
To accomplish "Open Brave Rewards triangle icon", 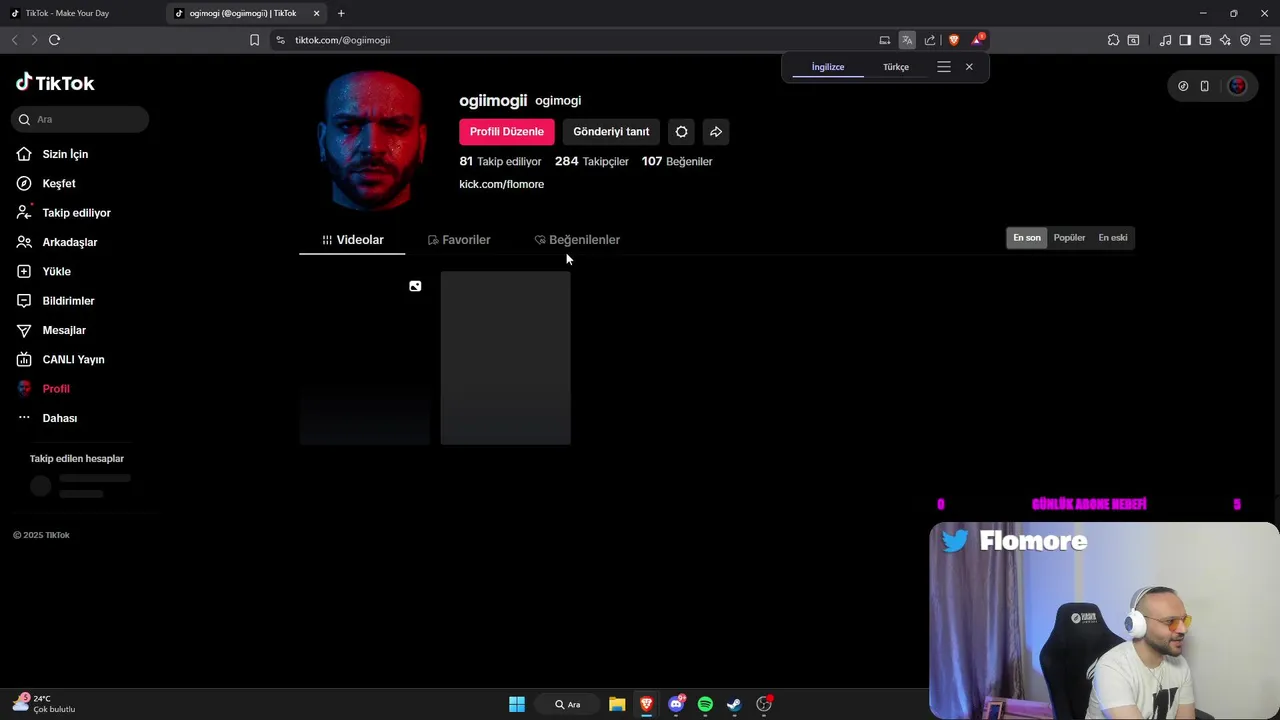I will (x=977, y=40).
